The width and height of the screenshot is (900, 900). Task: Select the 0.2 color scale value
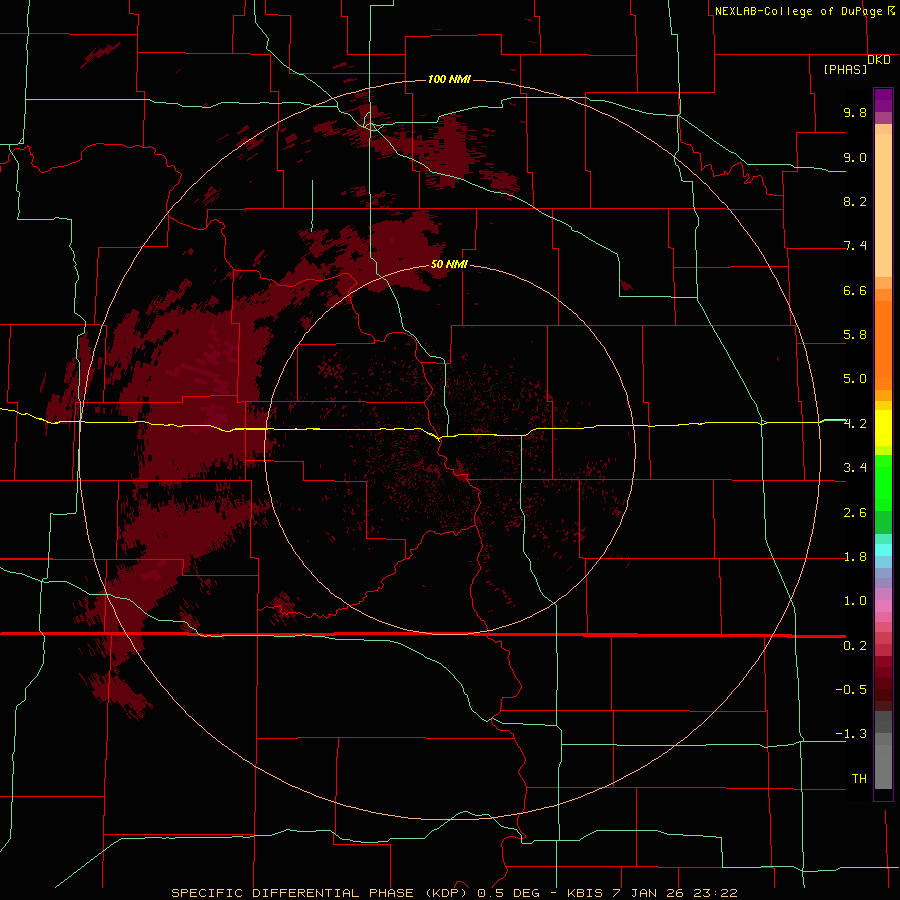tap(855, 646)
